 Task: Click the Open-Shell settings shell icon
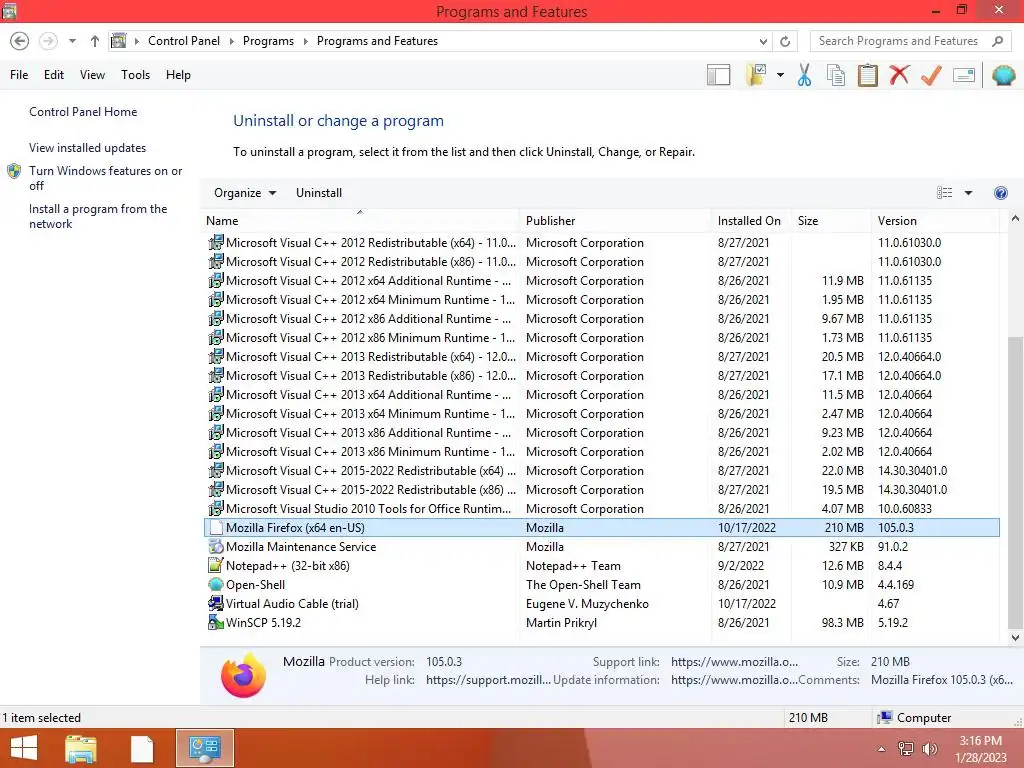[x=1003, y=75]
